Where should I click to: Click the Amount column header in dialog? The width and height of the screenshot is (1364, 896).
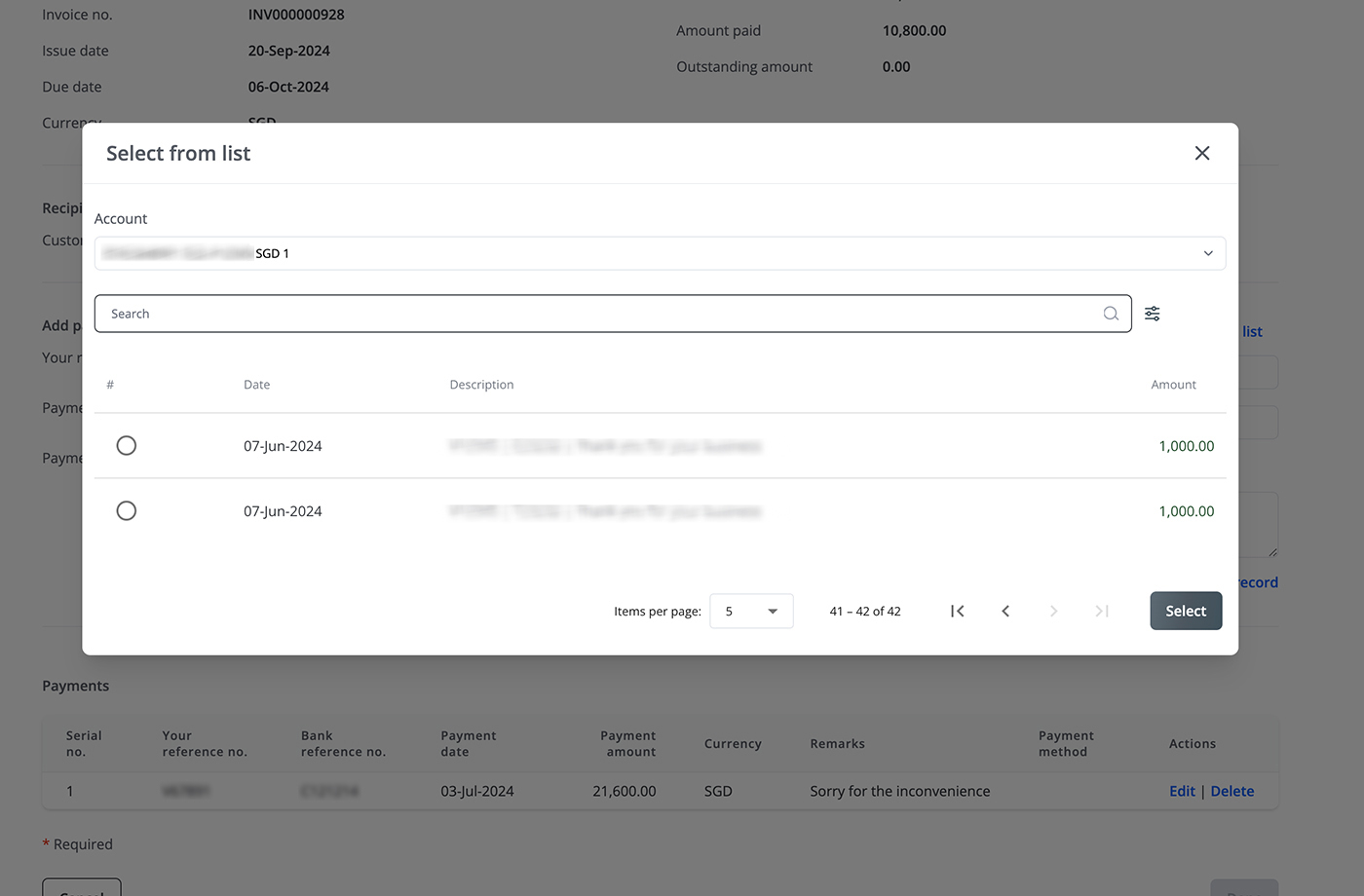coord(1173,385)
